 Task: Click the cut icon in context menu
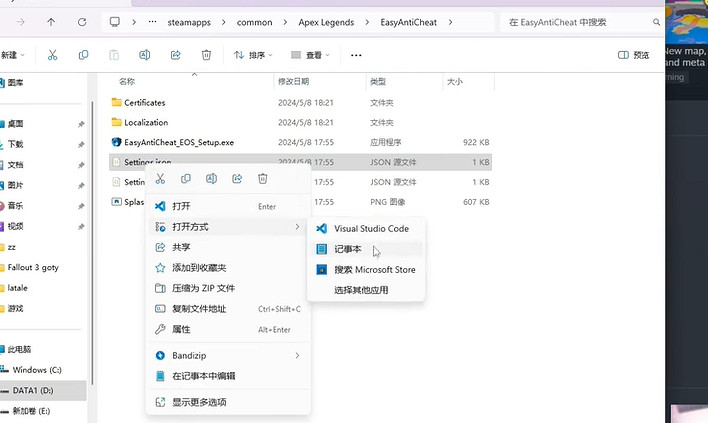pos(160,179)
